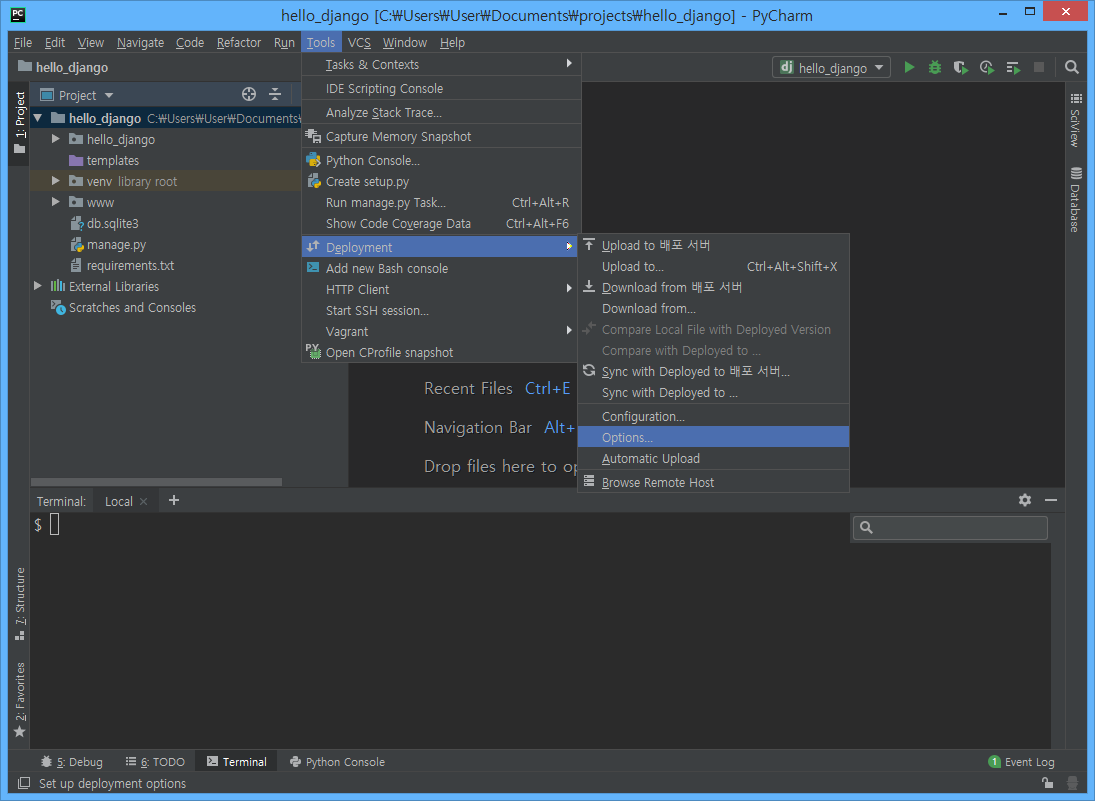Toggle Automatic Upload
This screenshot has height=801, width=1095.
(713, 458)
